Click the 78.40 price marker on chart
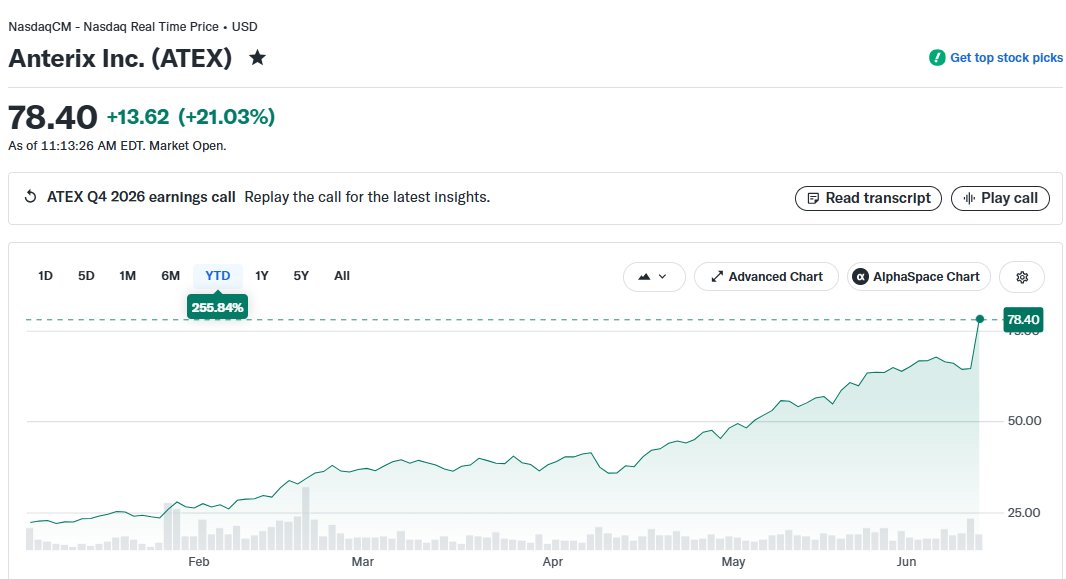This screenshot has width=1066, height=579. pos(1022,319)
